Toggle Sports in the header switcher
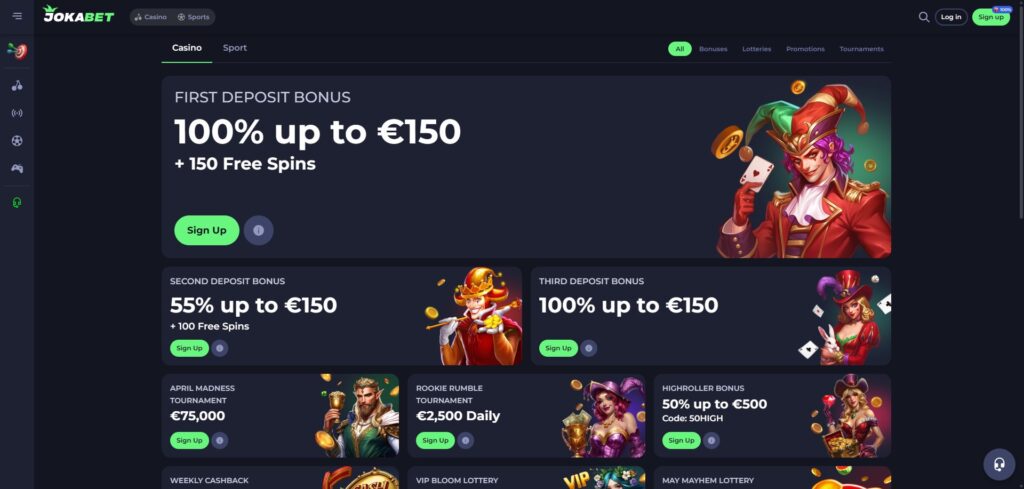This screenshot has width=1024, height=489. [x=193, y=17]
